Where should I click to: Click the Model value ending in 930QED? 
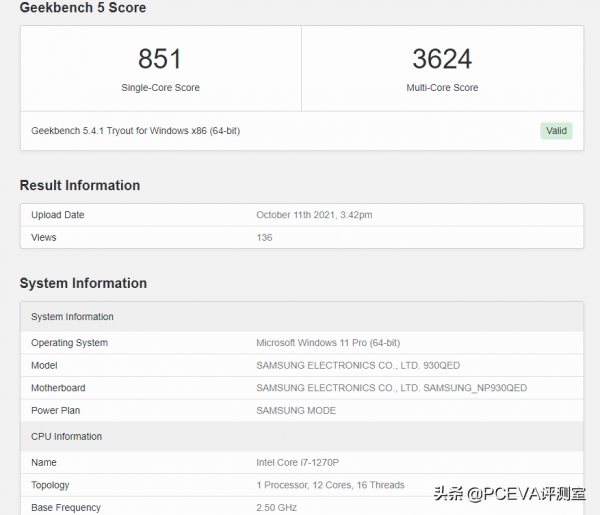pos(358,365)
